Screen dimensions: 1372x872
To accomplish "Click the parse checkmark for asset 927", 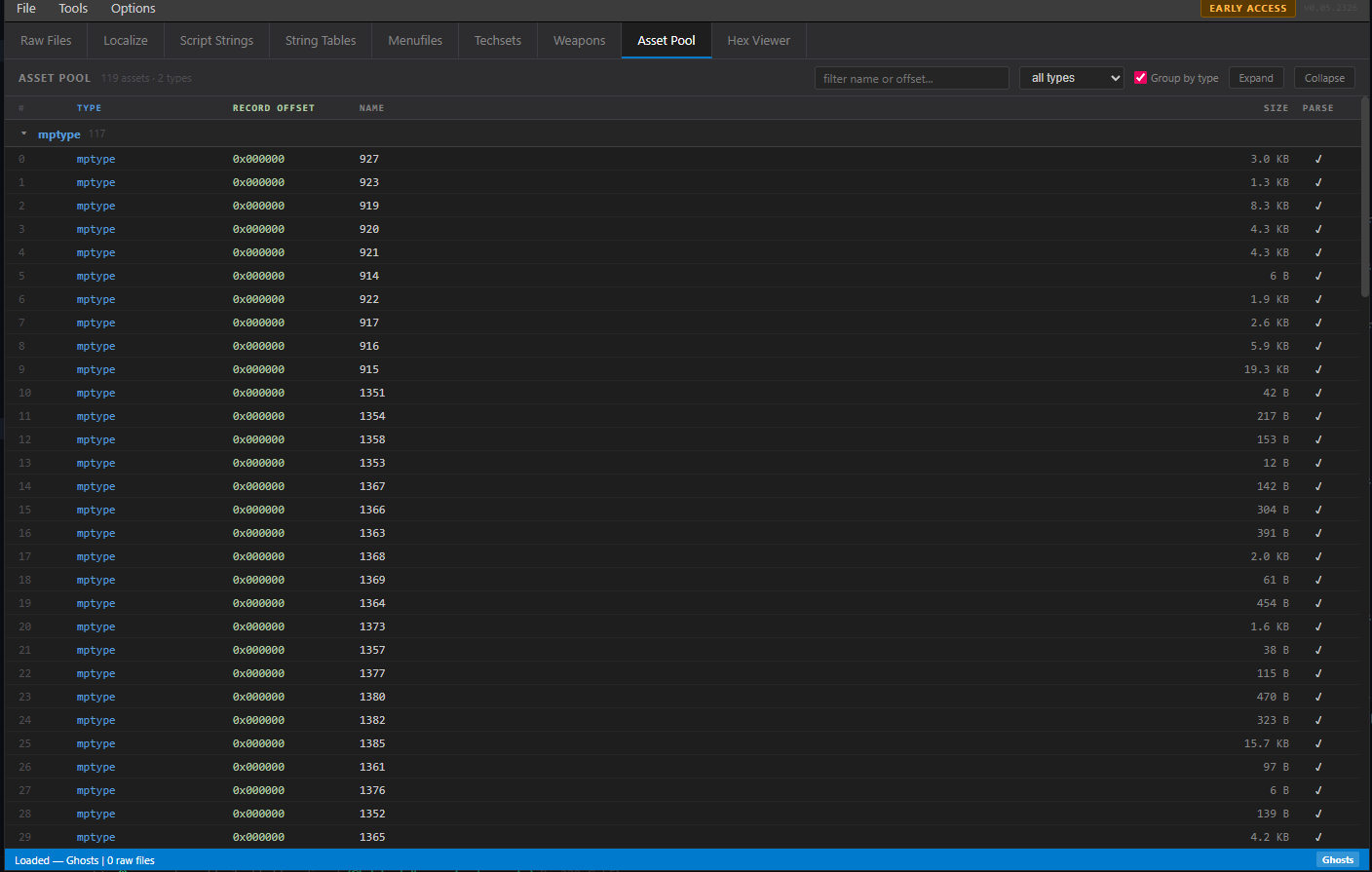I will (x=1318, y=159).
